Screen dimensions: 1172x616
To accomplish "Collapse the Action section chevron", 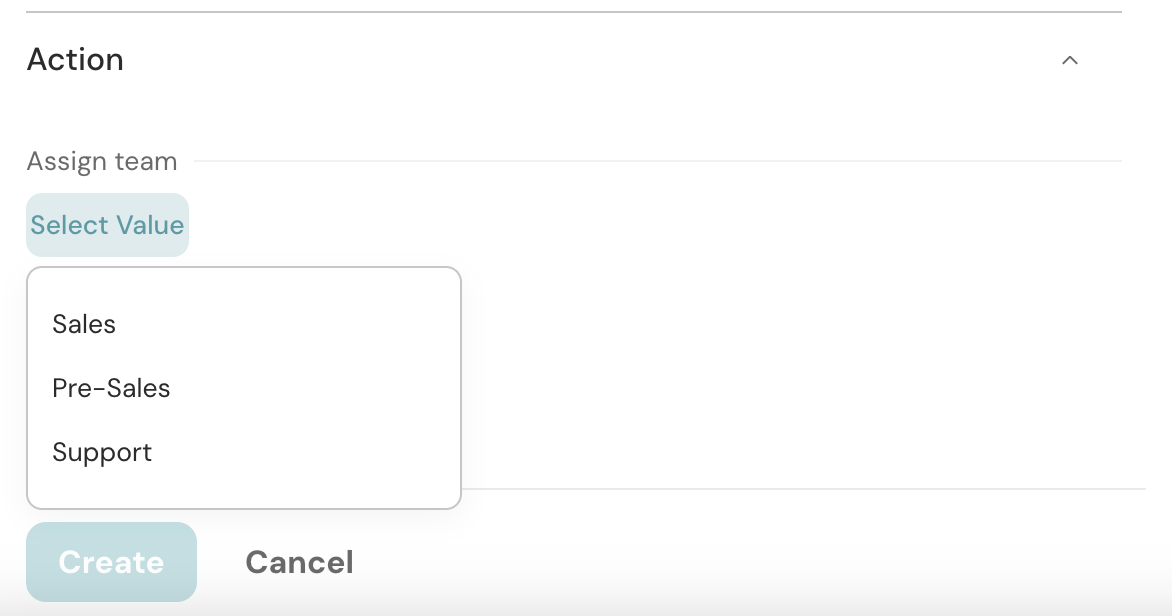I will (1069, 60).
